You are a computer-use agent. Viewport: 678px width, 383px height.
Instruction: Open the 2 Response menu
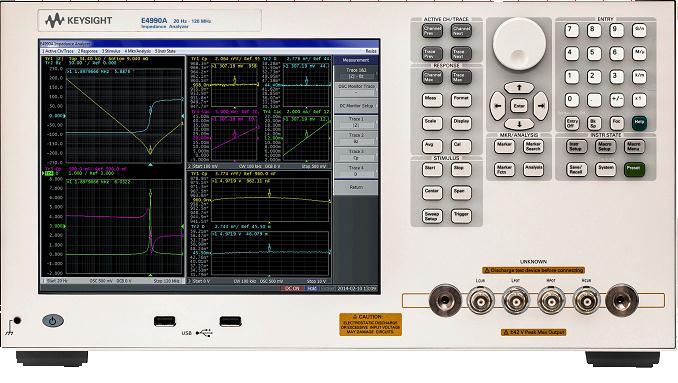pyautogui.click(x=88, y=51)
